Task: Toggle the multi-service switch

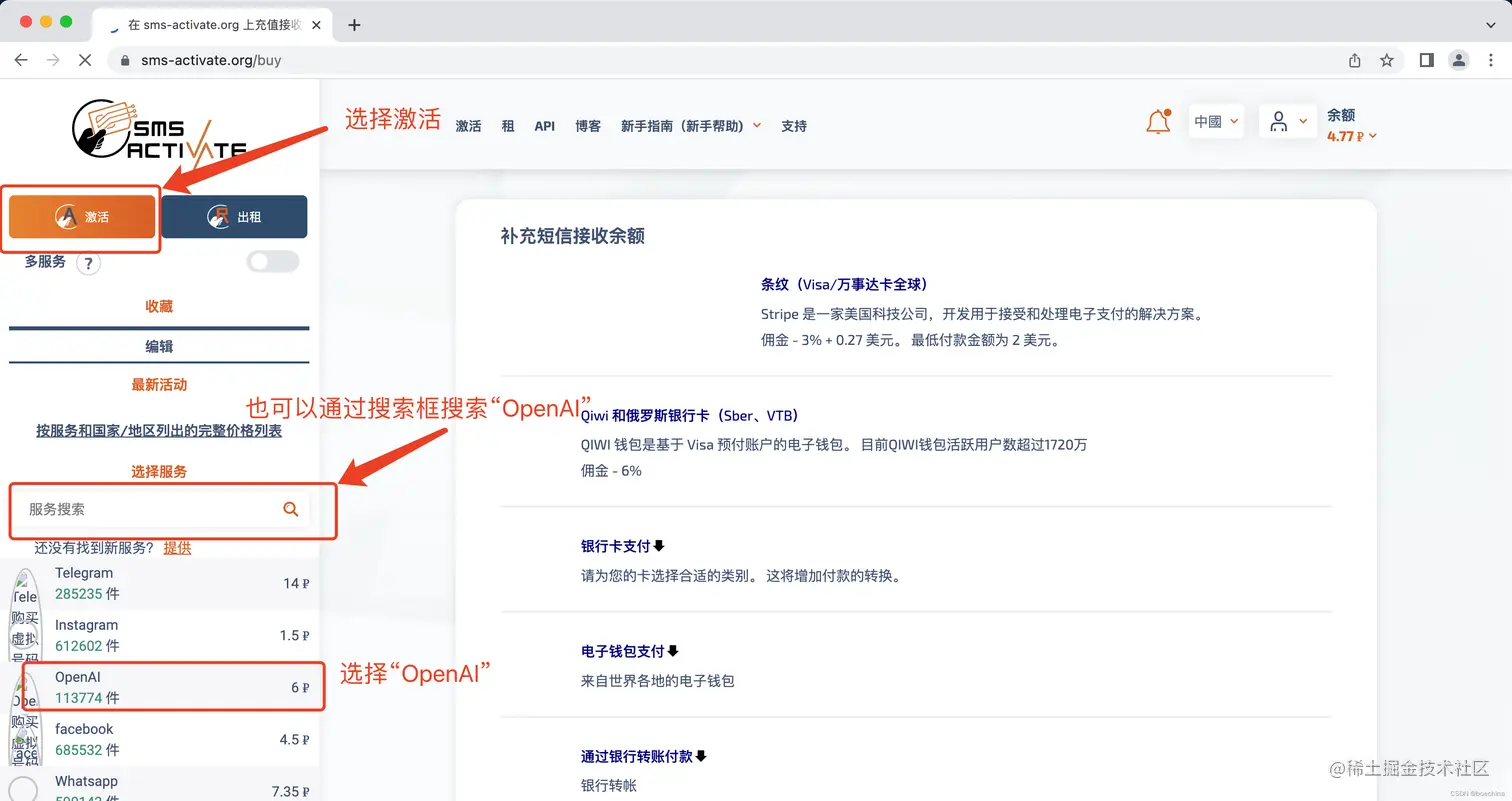Action: tap(273, 262)
